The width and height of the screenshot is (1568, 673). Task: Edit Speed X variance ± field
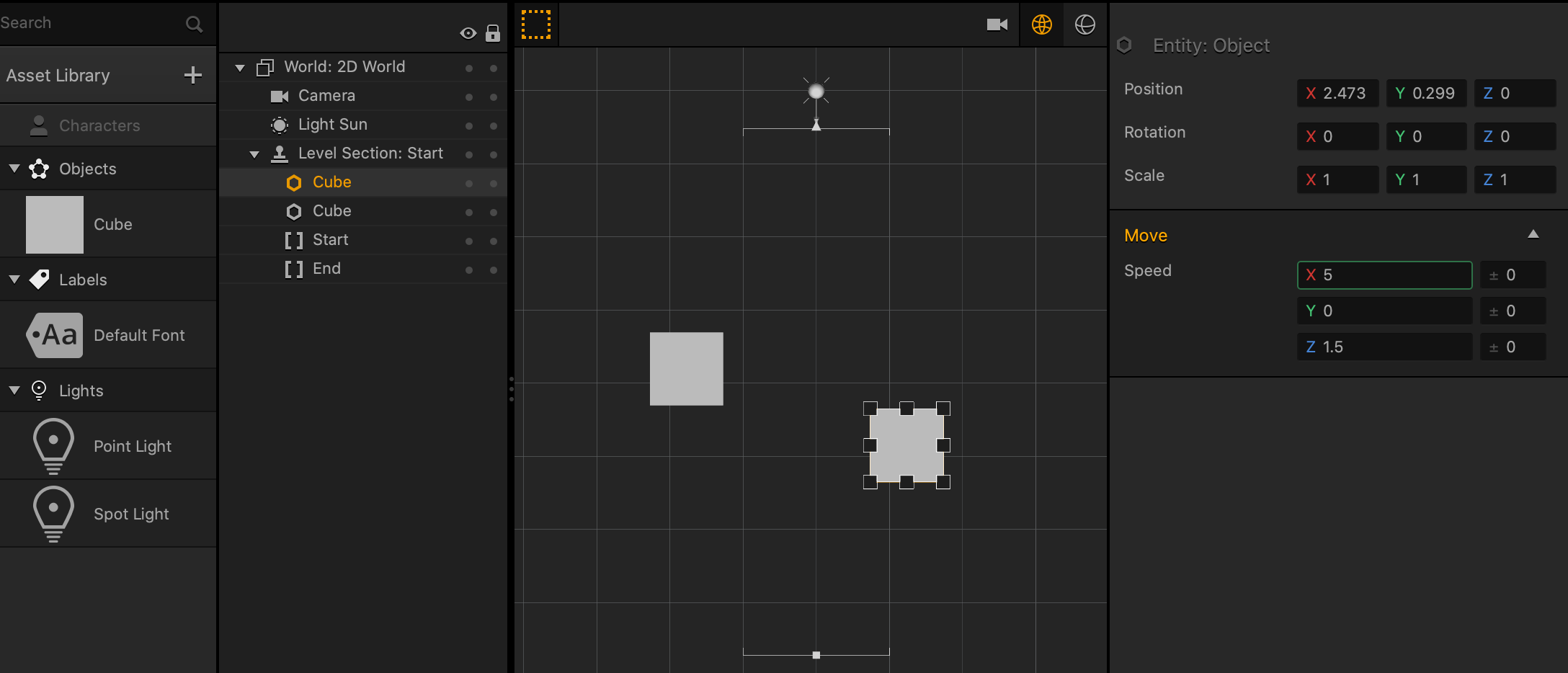(x=1513, y=275)
